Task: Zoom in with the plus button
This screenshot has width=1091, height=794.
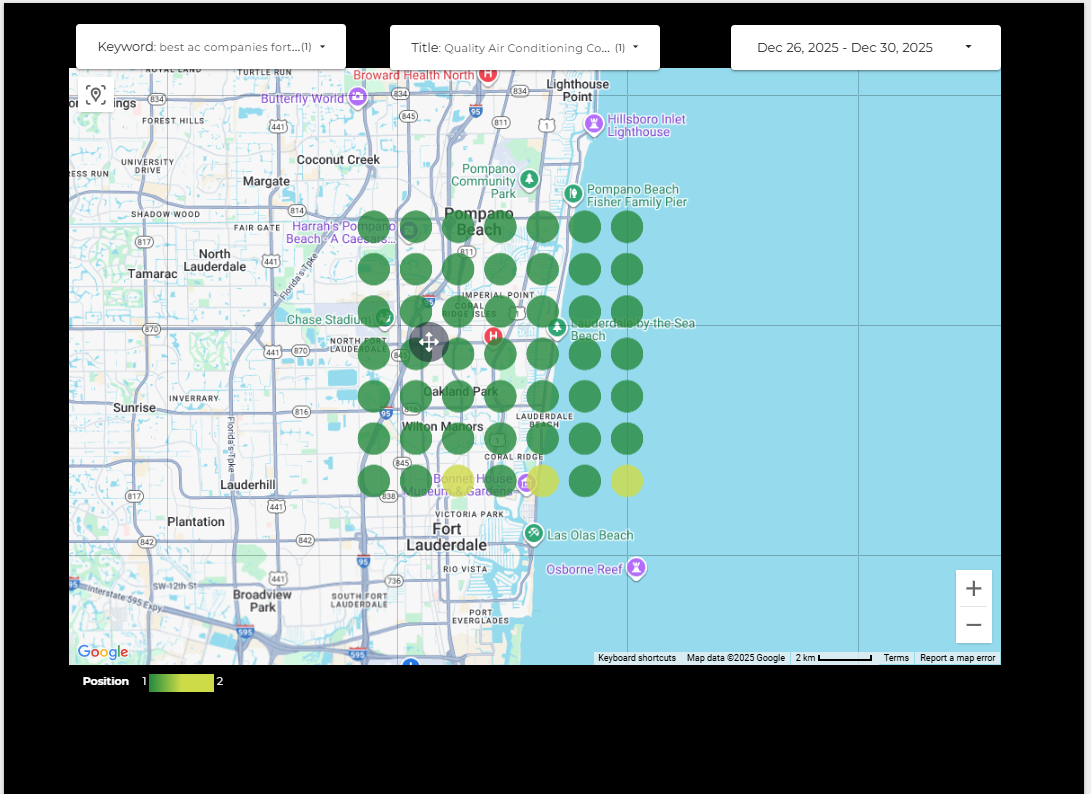Action: (x=973, y=589)
